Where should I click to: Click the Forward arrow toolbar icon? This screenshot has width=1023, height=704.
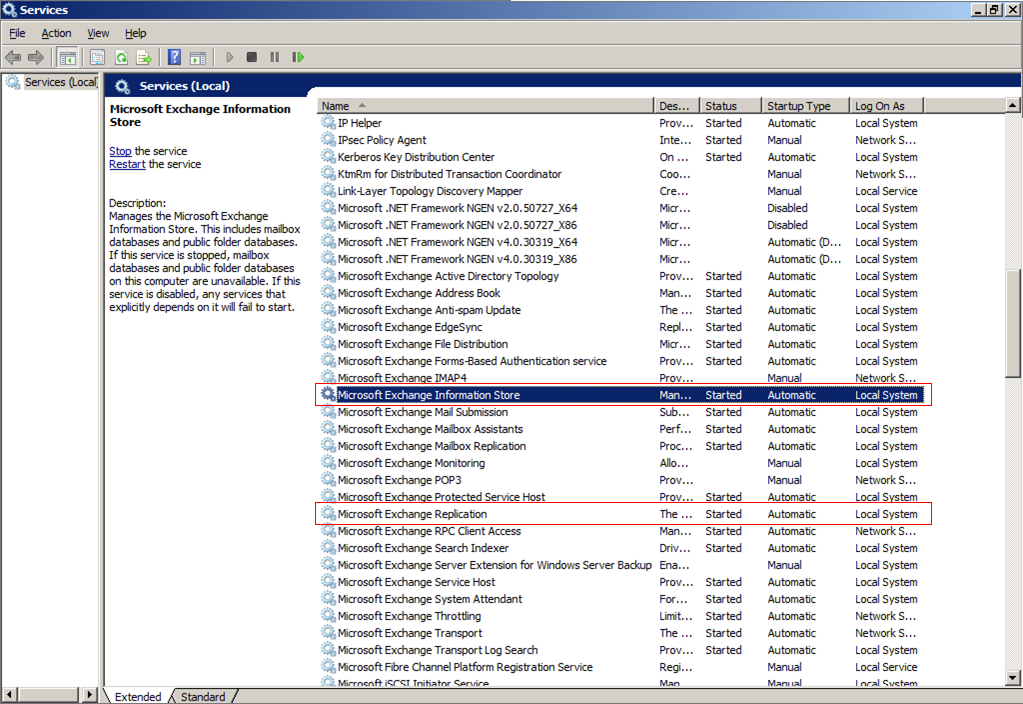click(36, 57)
